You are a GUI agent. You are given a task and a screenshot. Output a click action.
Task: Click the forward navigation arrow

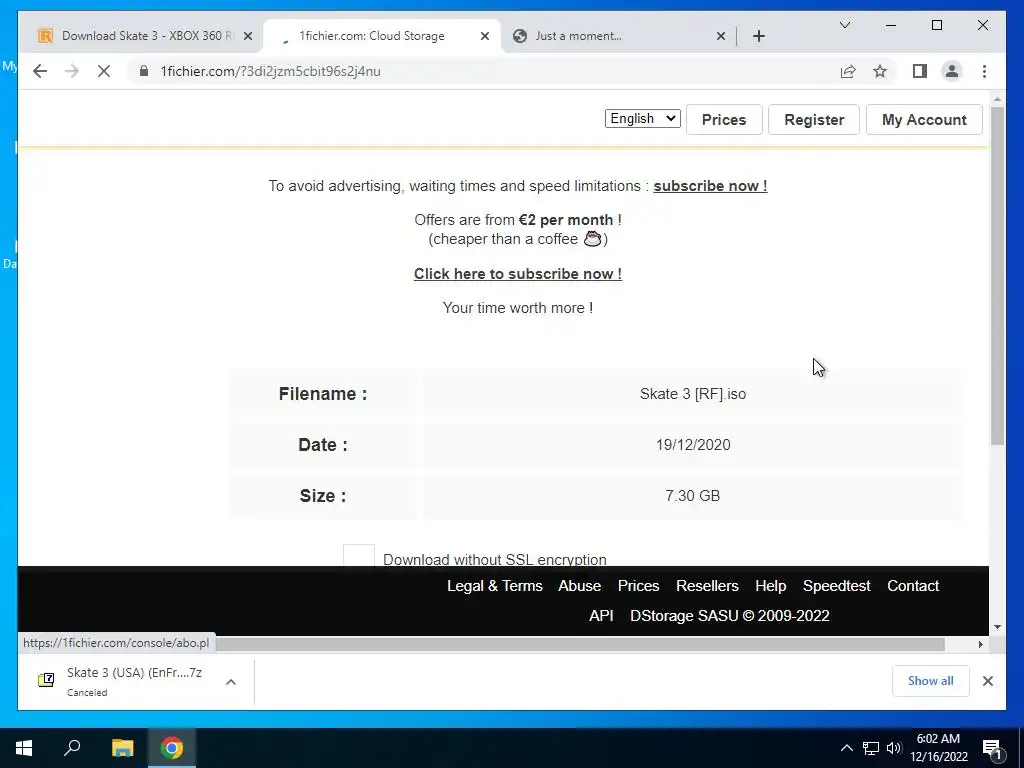click(72, 71)
